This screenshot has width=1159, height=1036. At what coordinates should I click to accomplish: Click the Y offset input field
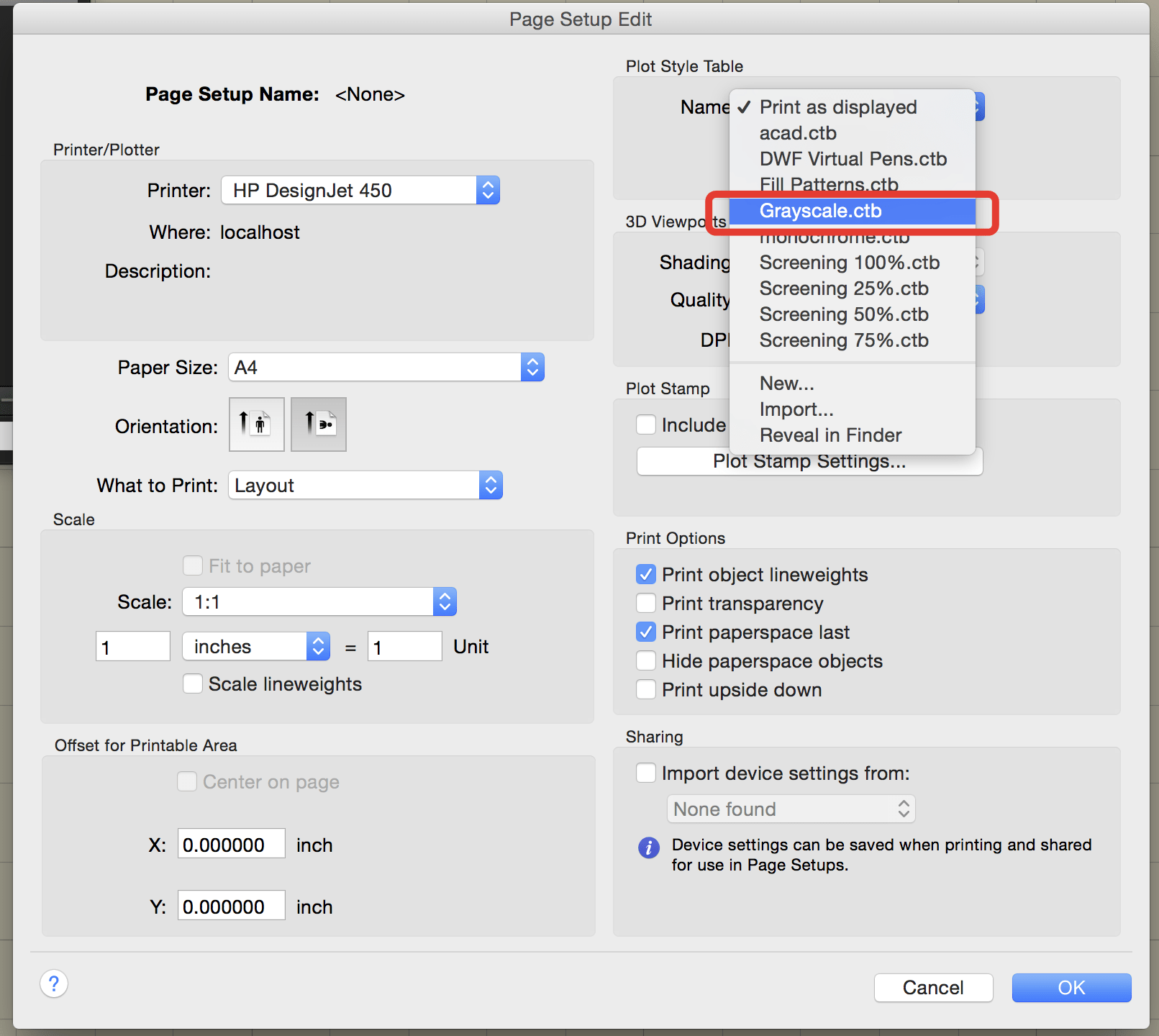tap(232, 906)
